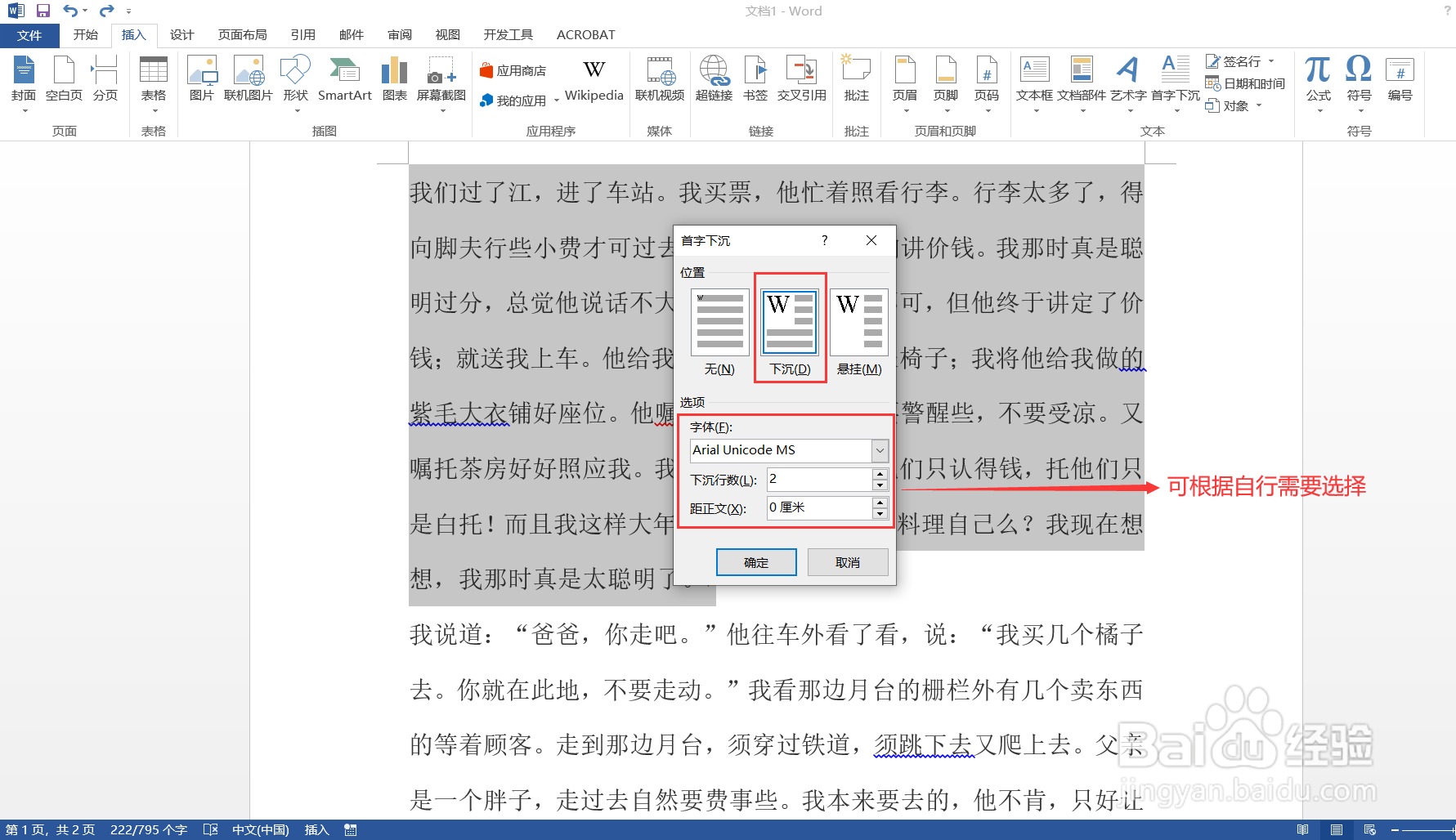Save the document from quick access toolbar
The height and width of the screenshot is (840, 1456).
tap(43, 11)
